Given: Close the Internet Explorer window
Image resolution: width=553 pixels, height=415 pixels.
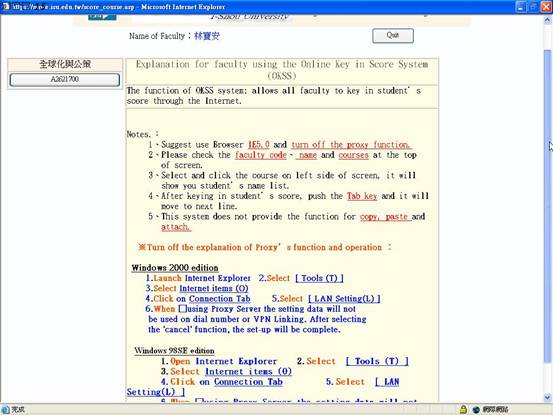Looking at the screenshot, I should point(546,7).
